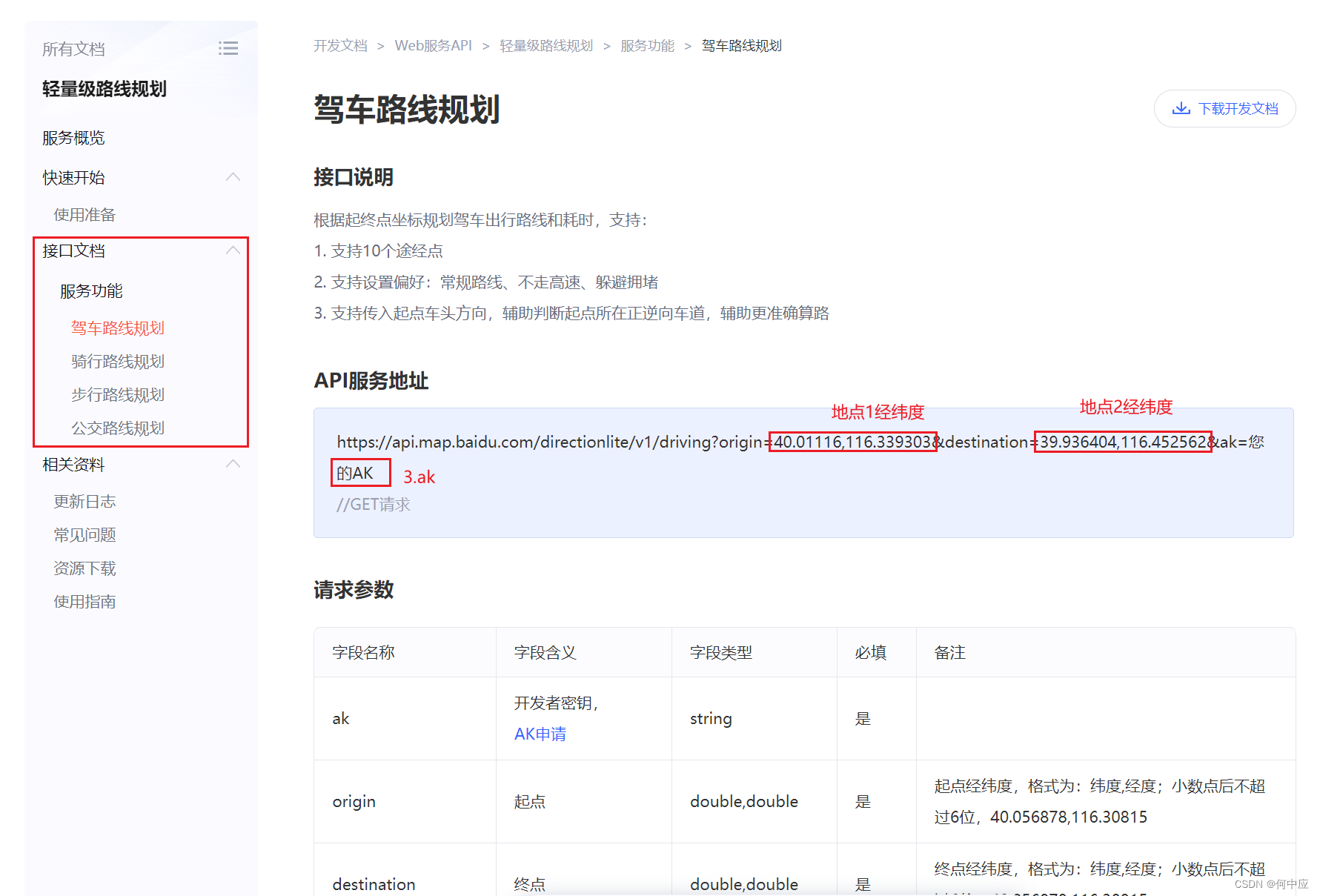Select 相关资料 sidebar heading

[73, 465]
